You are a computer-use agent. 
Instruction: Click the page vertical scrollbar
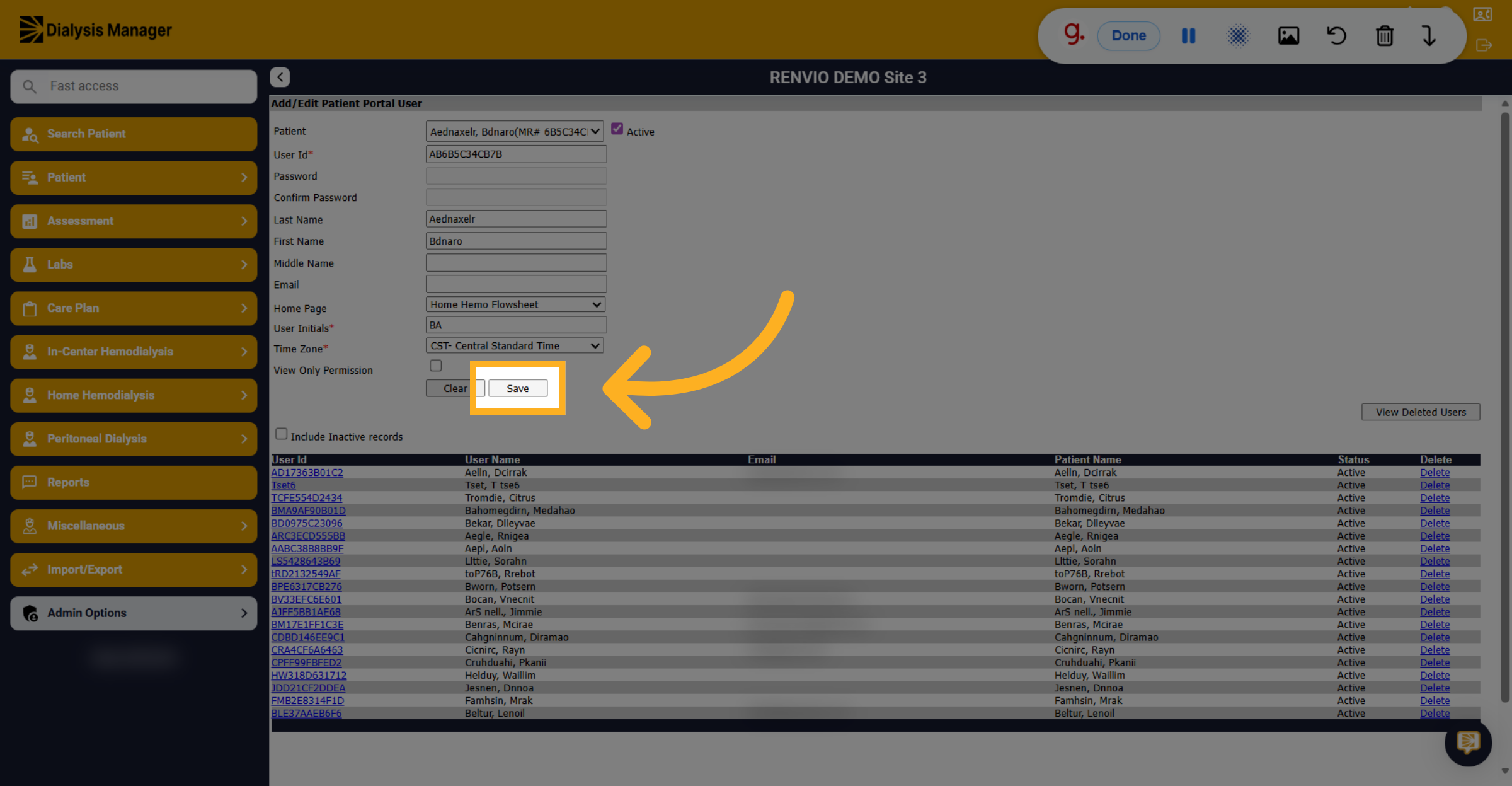[x=1505, y=407]
